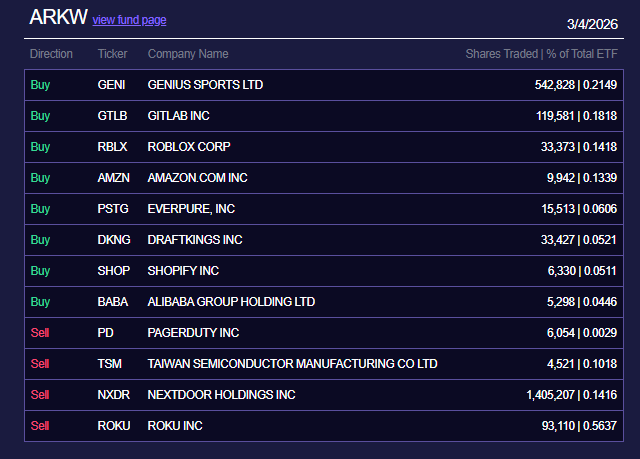Click the value 542,828 | 0.2149
The height and width of the screenshot is (459, 640).
click(x=576, y=85)
